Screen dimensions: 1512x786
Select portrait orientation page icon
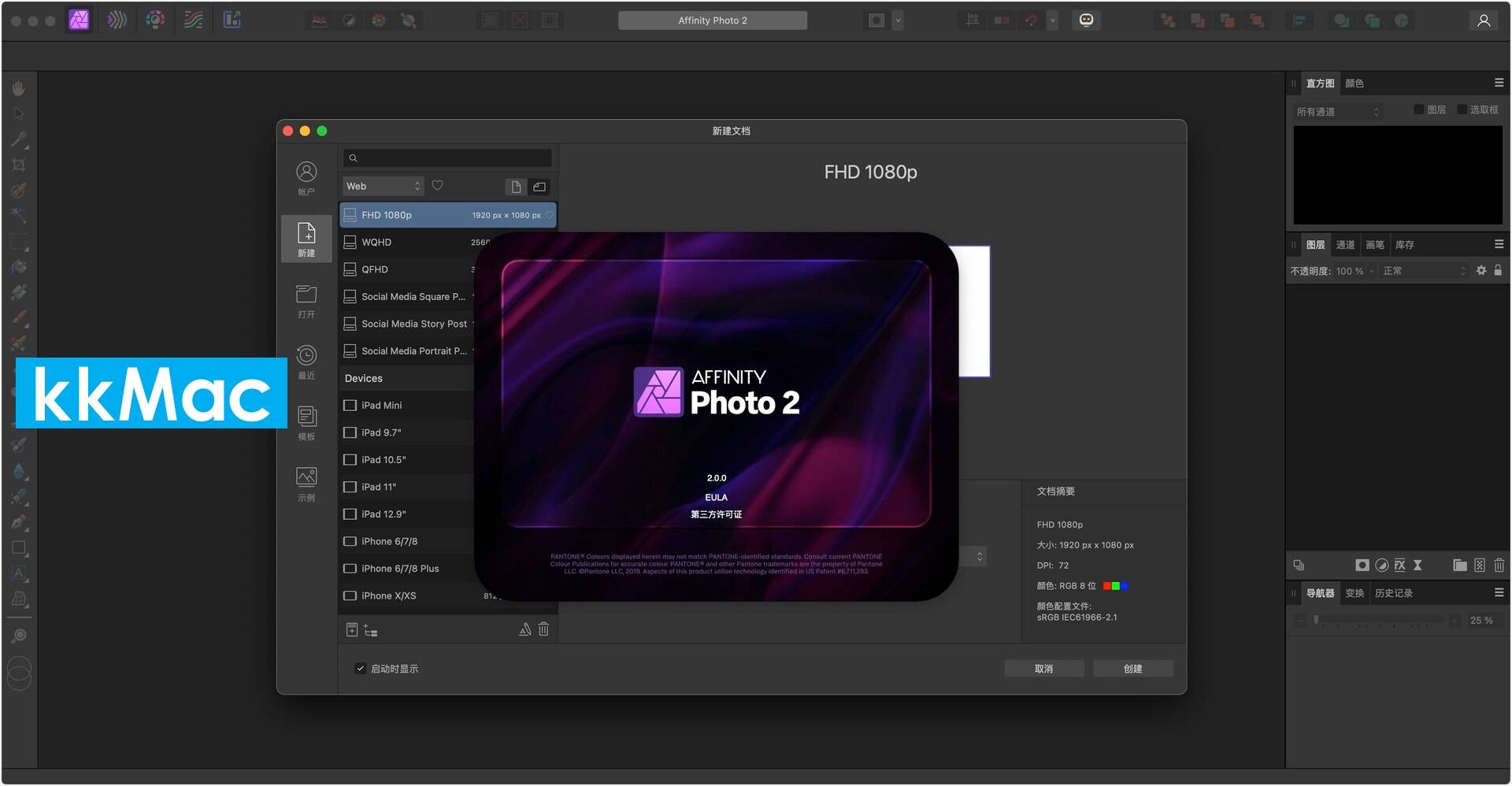click(x=515, y=187)
